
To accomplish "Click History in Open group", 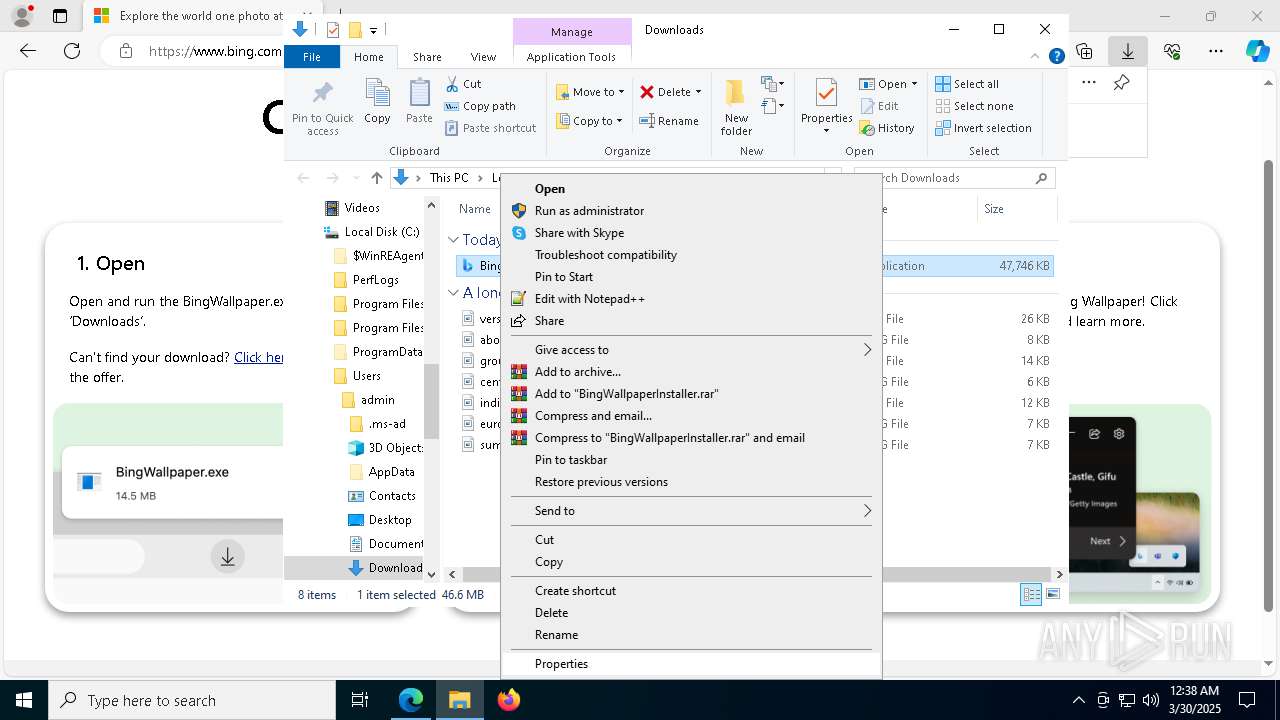I will 886,128.
